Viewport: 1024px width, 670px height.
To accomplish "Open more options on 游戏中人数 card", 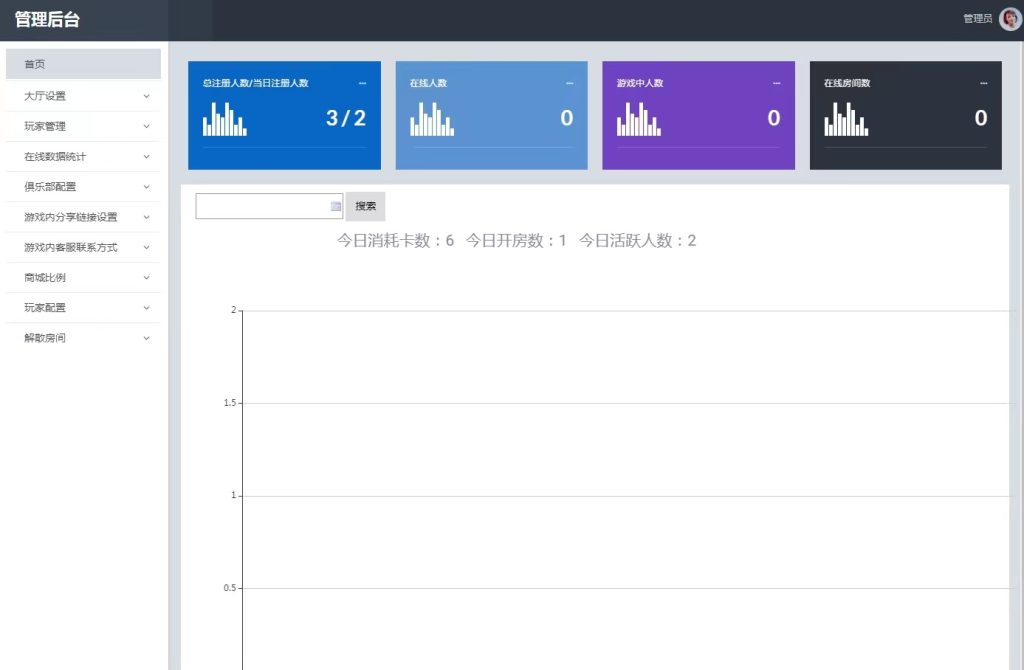I will 776,83.
